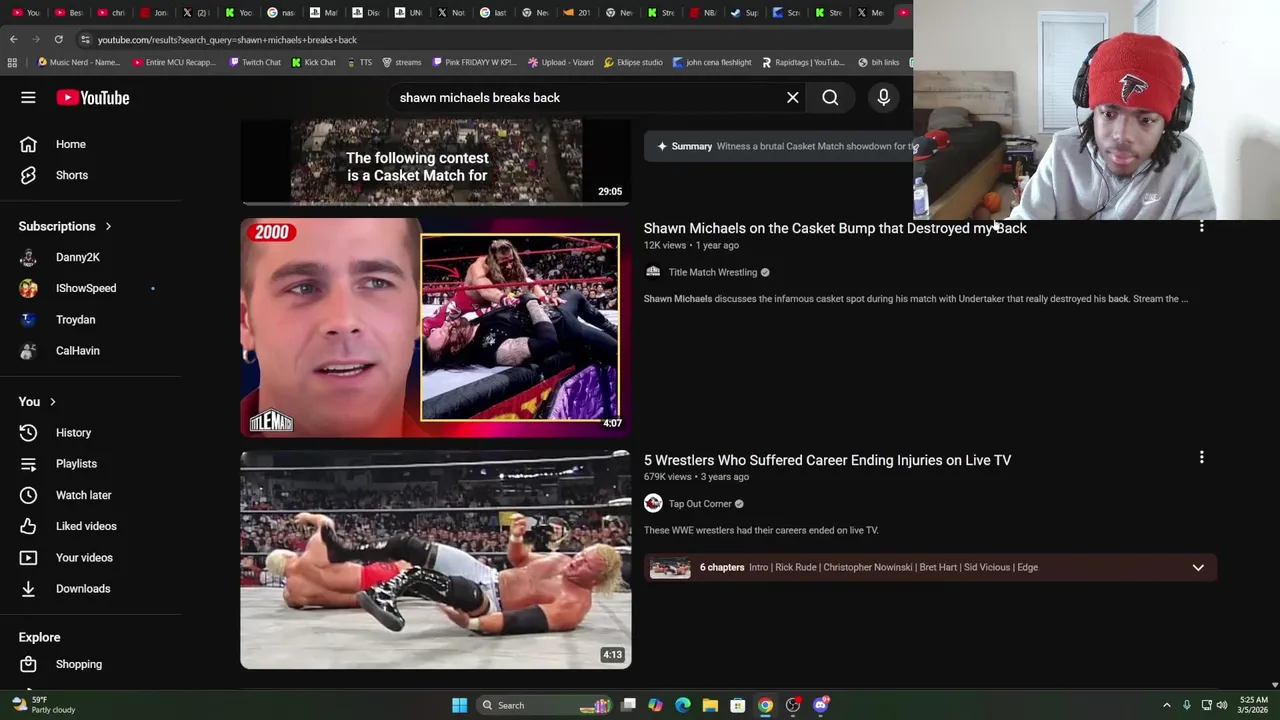
Task: Open Windows Start menu
Action: point(459,705)
